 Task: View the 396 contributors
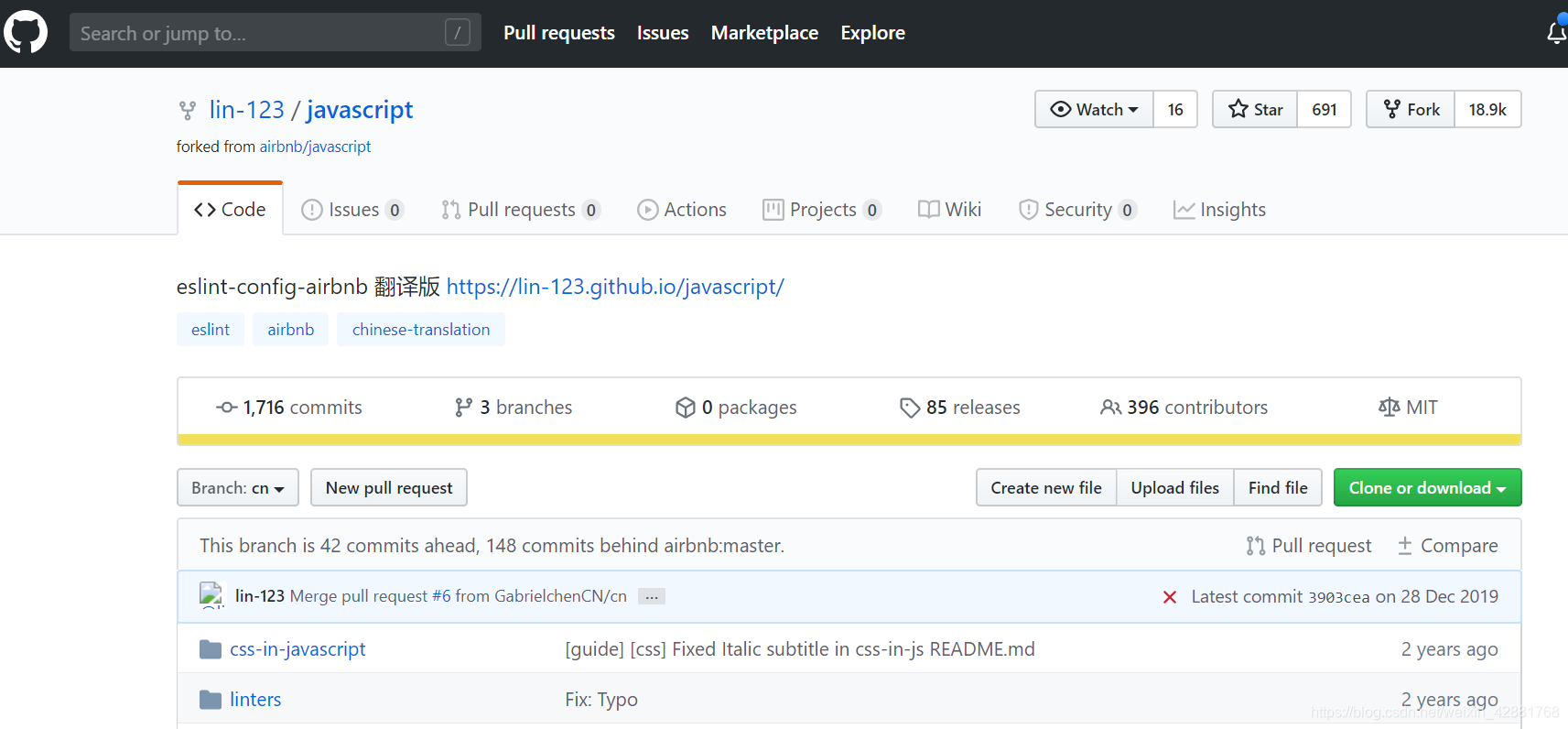pos(1184,408)
